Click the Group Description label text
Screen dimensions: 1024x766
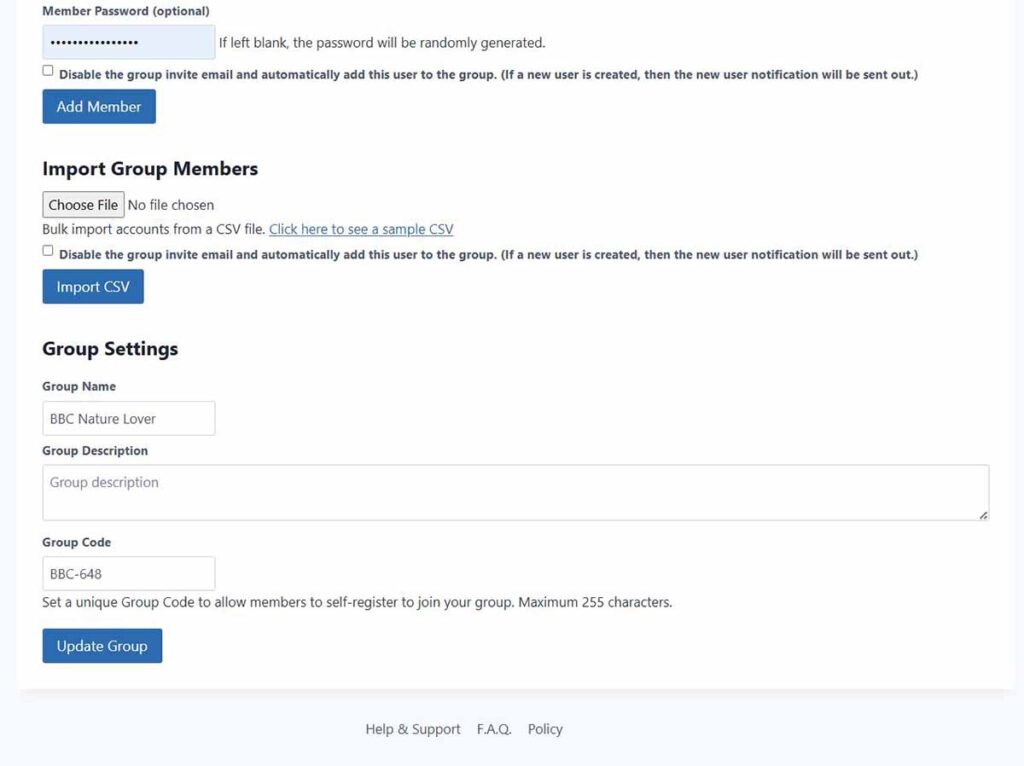tap(95, 451)
